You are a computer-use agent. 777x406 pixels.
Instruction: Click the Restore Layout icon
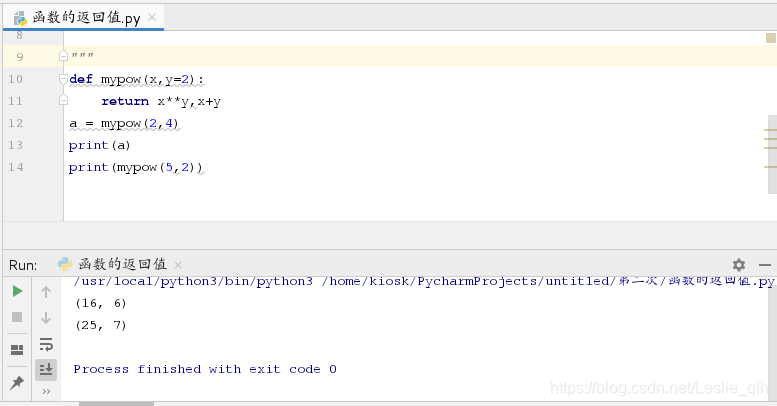[17, 350]
